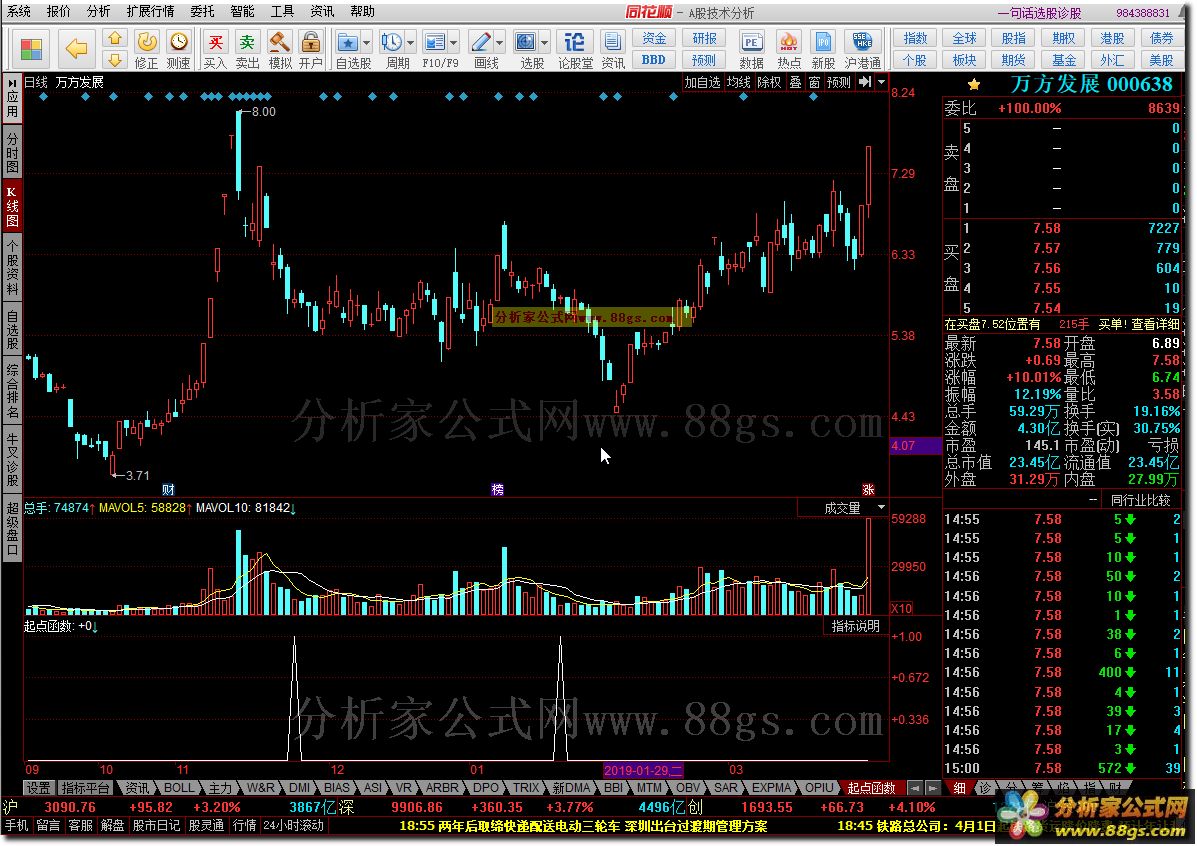Click the 财 marker on the chart
Image resolution: width=1197 pixels, height=846 pixels.
[169, 489]
